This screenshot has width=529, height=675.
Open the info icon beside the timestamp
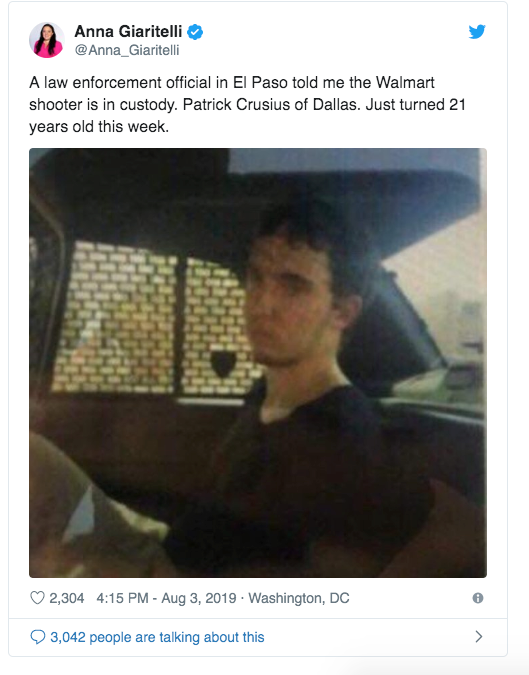coord(478,598)
